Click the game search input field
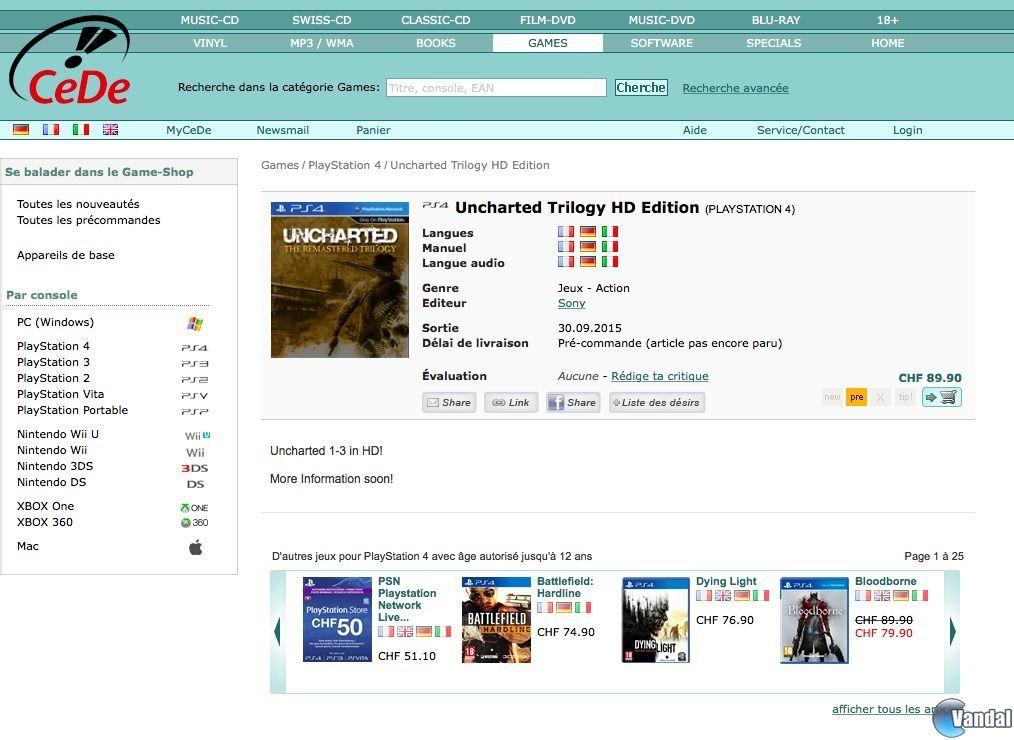This screenshot has height=740, width=1014. [496, 88]
